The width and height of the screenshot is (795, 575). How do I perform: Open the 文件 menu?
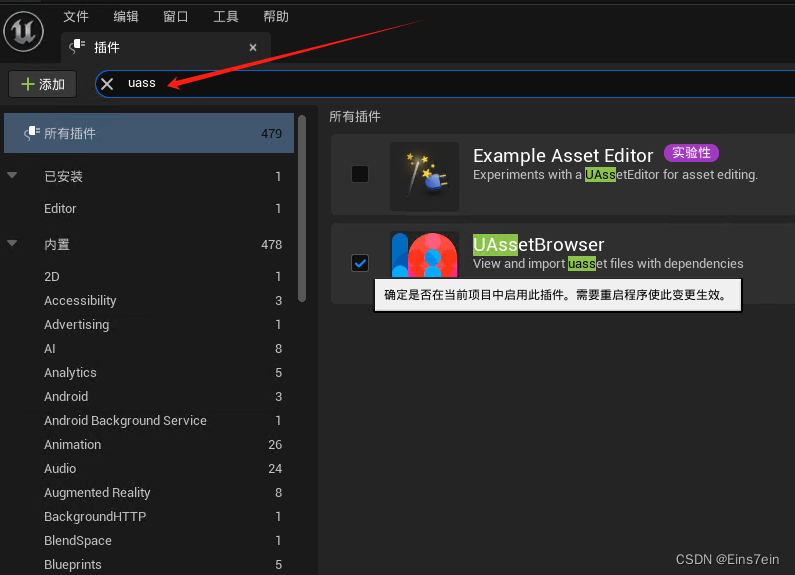pyautogui.click(x=76, y=17)
